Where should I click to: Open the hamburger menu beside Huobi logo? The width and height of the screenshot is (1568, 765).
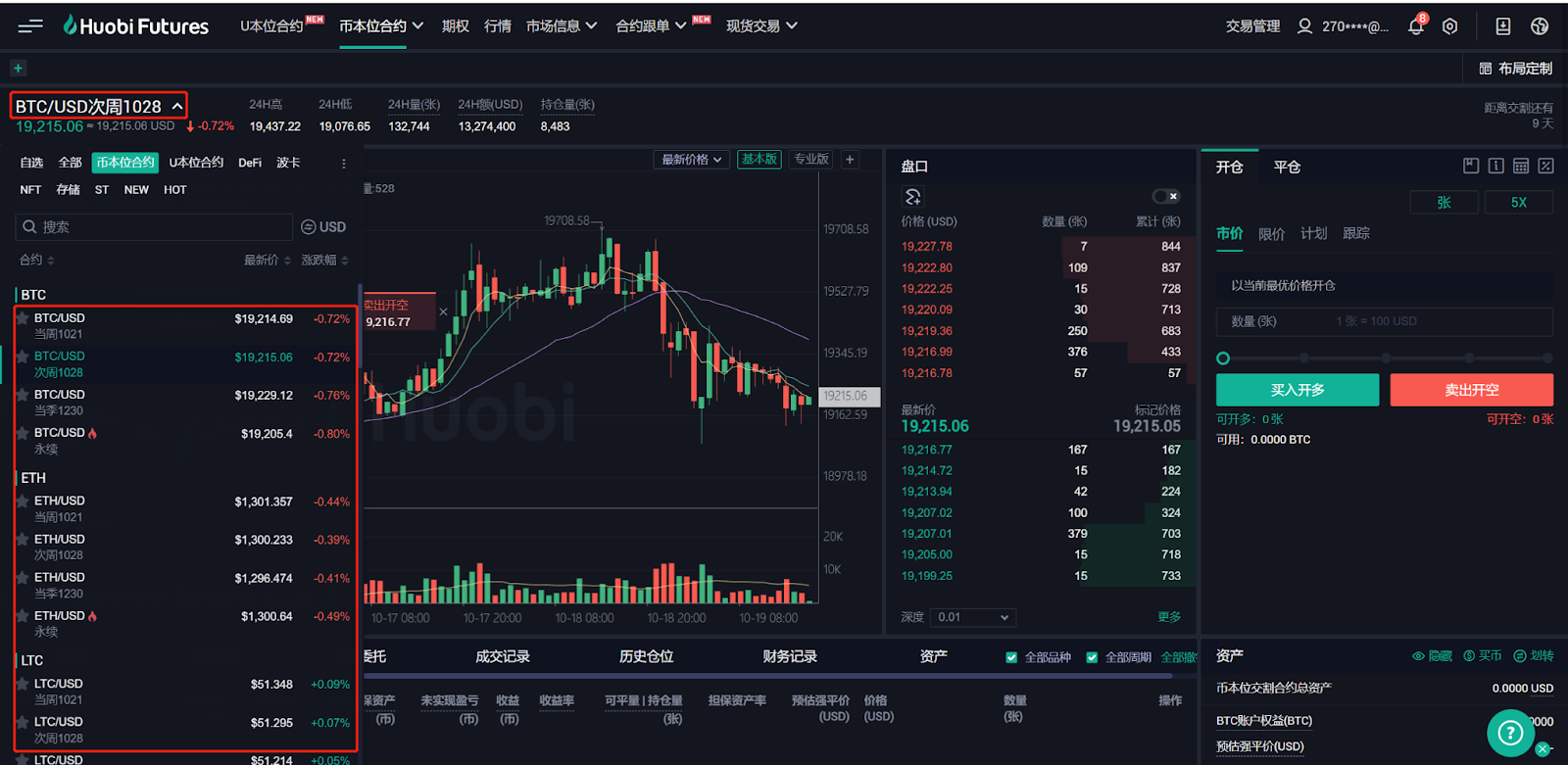[30, 26]
